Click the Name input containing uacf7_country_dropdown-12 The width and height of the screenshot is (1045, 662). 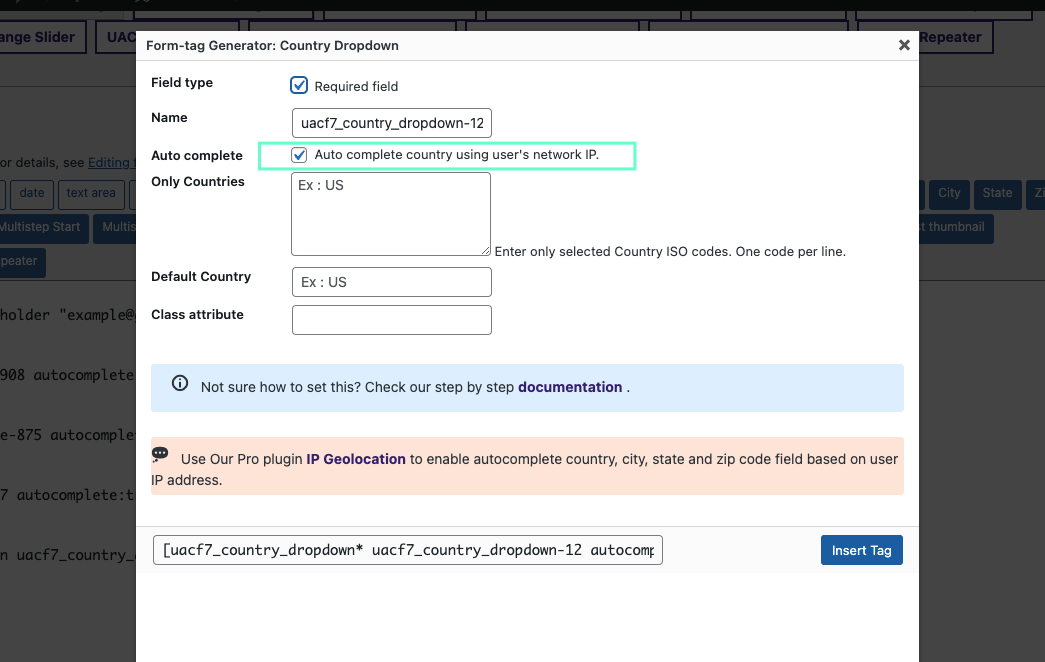tap(391, 123)
